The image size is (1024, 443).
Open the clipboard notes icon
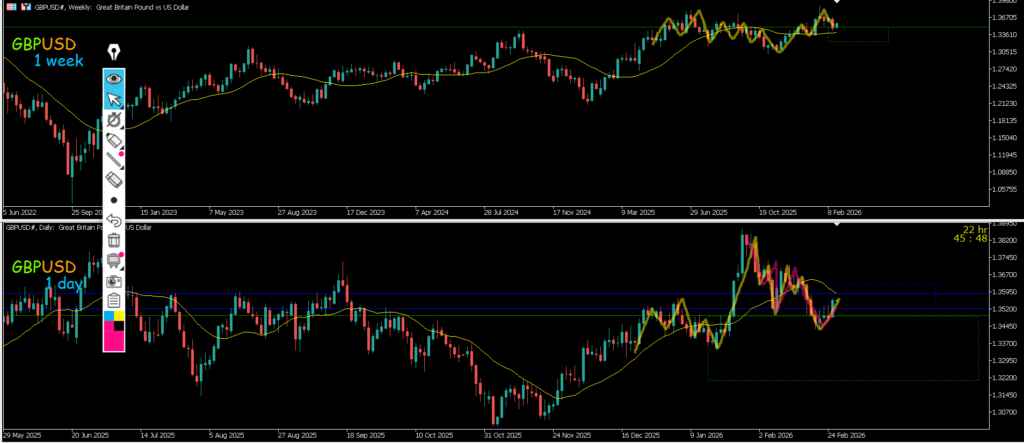coord(114,300)
